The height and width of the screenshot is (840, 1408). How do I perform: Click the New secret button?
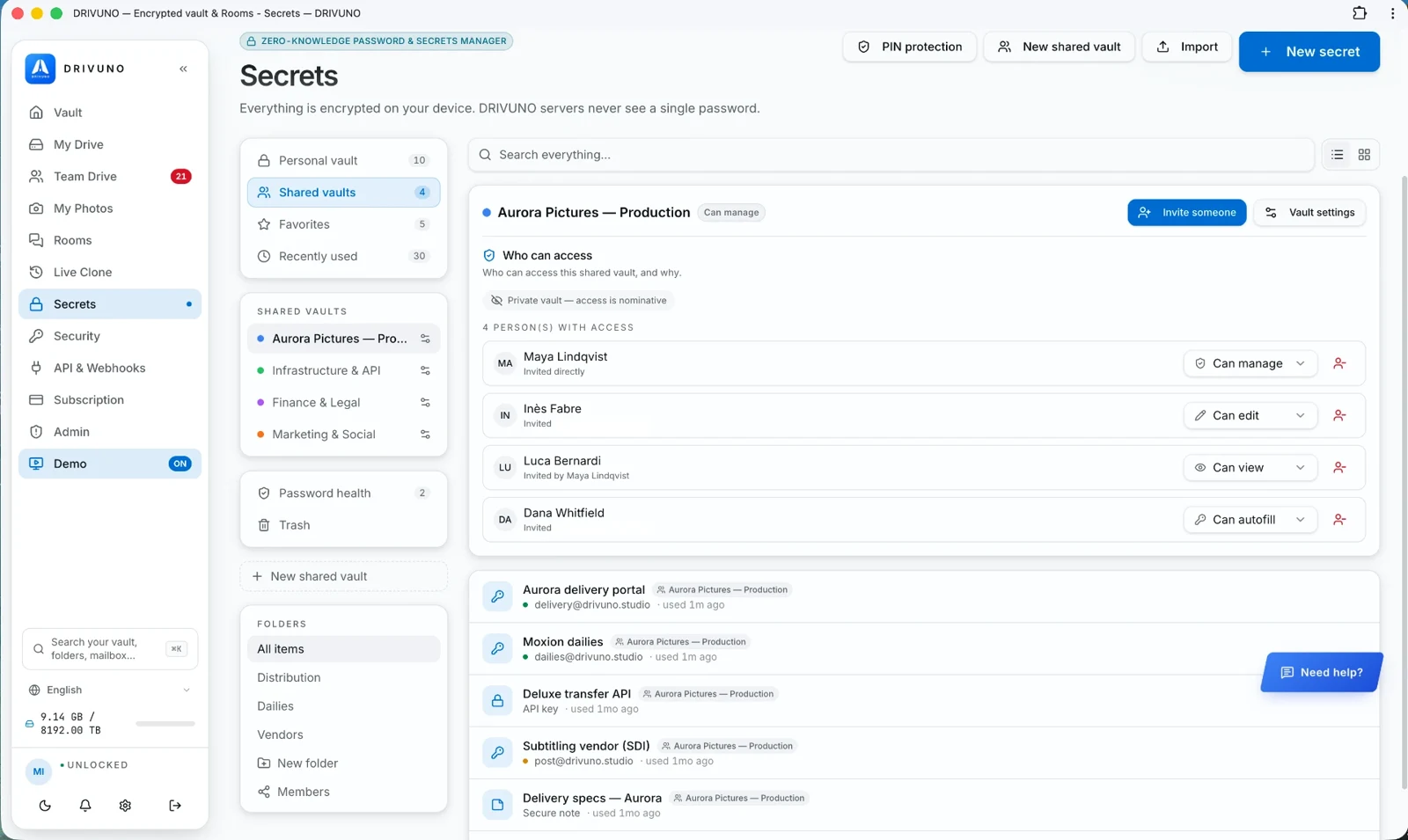click(1309, 52)
